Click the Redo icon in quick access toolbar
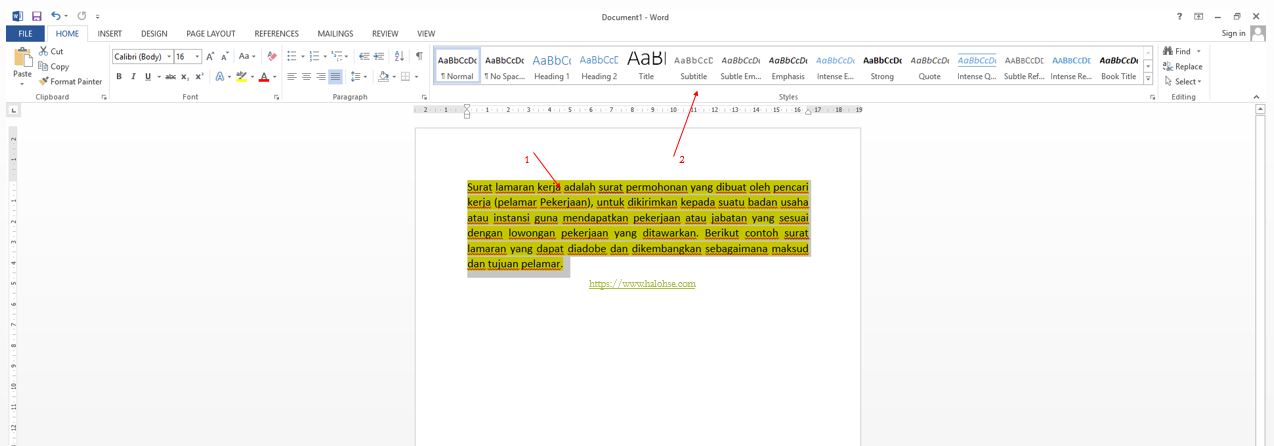 point(82,17)
